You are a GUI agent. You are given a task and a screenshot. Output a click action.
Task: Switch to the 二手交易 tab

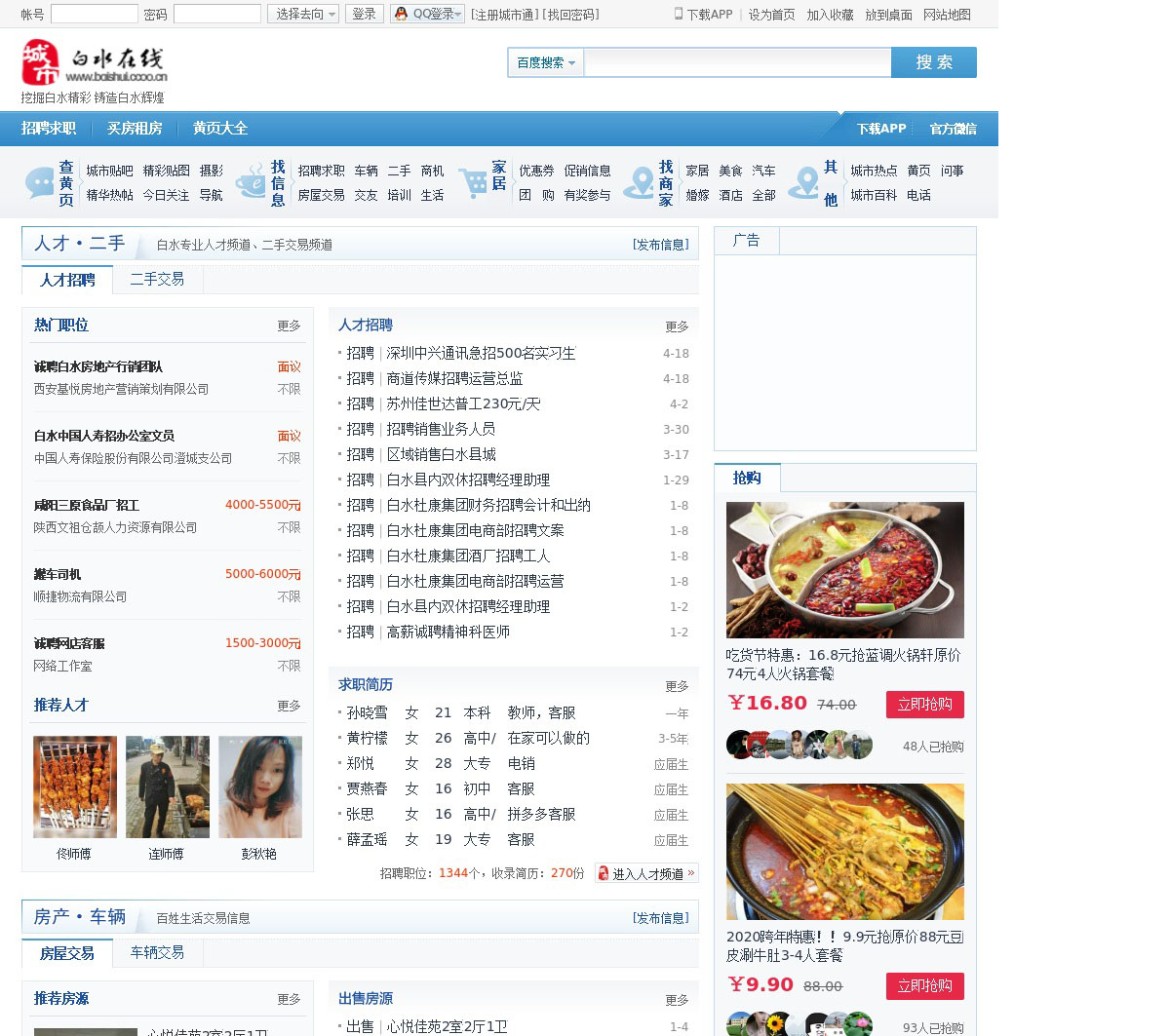pyautogui.click(x=157, y=279)
